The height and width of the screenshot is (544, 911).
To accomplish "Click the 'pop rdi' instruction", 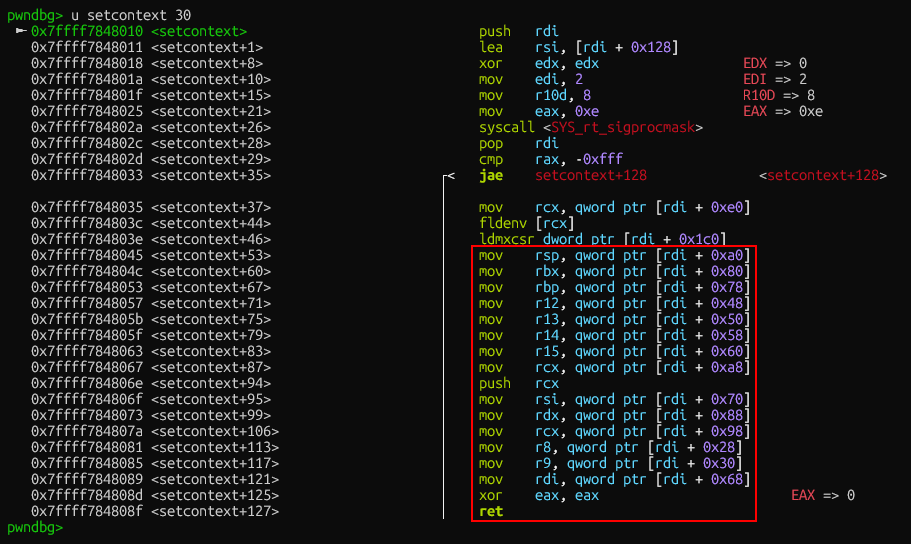I will tap(515, 144).
